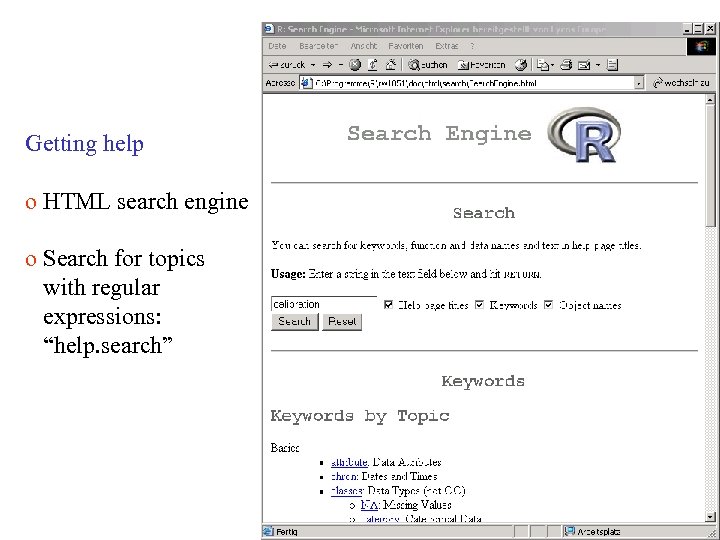Click the scrollbar down arrow
Viewport: 720px width, 540px height.
pos(710,517)
